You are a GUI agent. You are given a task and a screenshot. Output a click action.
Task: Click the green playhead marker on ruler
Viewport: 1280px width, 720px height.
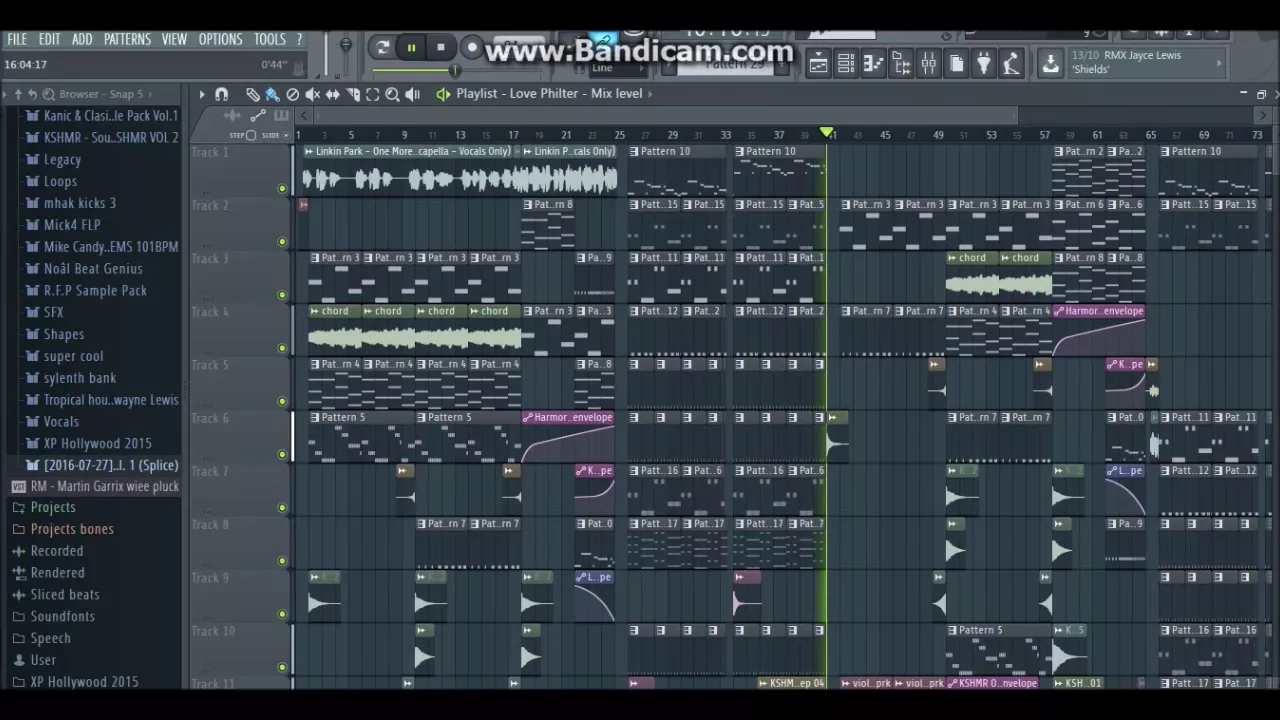(x=826, y=132)
